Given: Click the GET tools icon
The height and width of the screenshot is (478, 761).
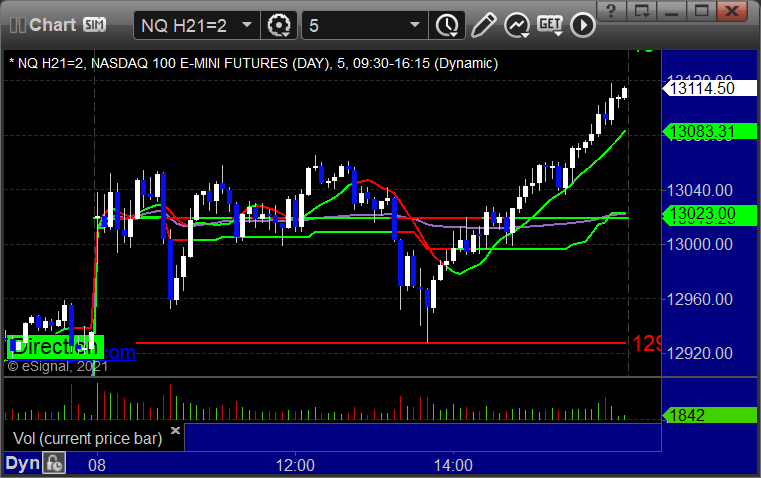Looking at the screenshot, I should tap(549, 25).
